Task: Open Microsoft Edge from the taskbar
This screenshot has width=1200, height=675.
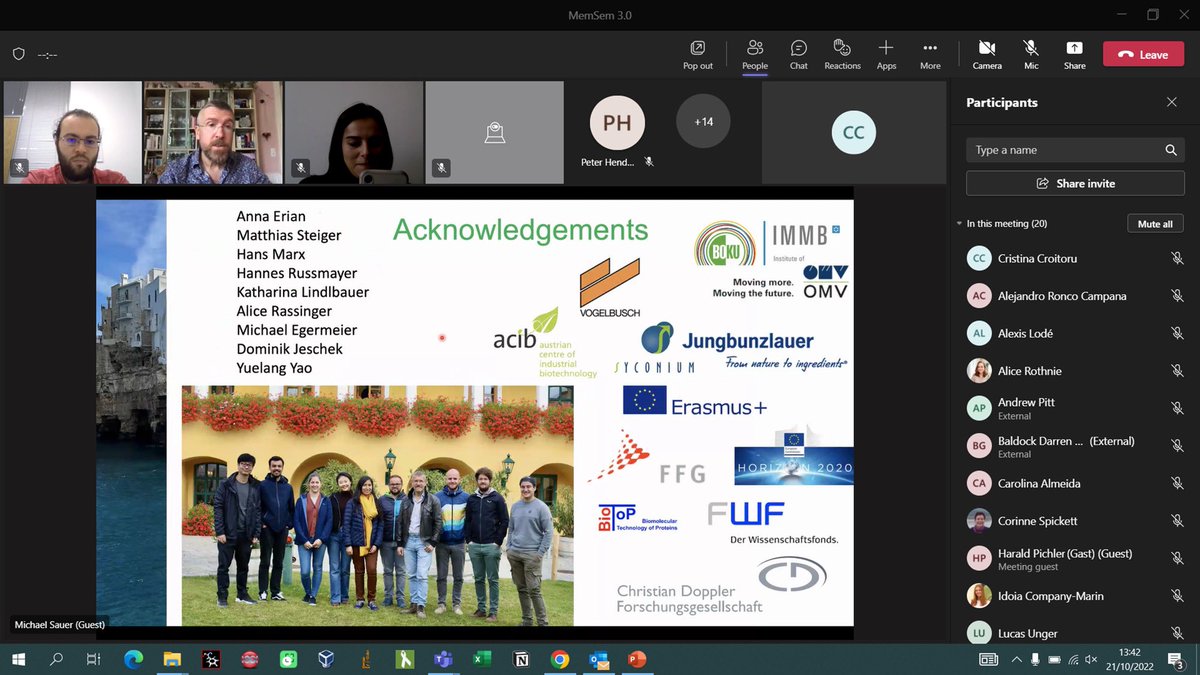Action: pos(133,659)
